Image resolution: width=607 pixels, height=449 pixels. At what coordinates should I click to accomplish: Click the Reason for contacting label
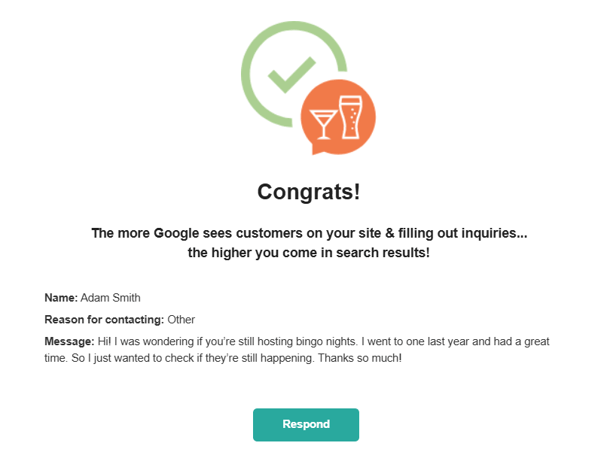[104, 320]
